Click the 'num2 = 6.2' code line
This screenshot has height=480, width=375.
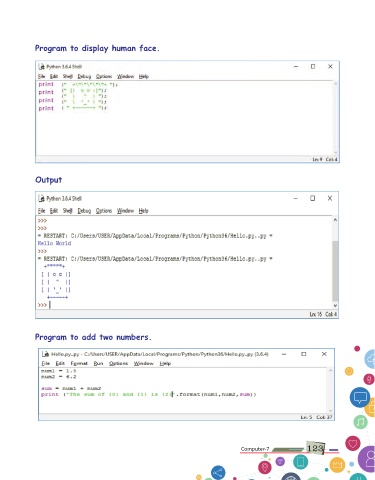point(59,377)
